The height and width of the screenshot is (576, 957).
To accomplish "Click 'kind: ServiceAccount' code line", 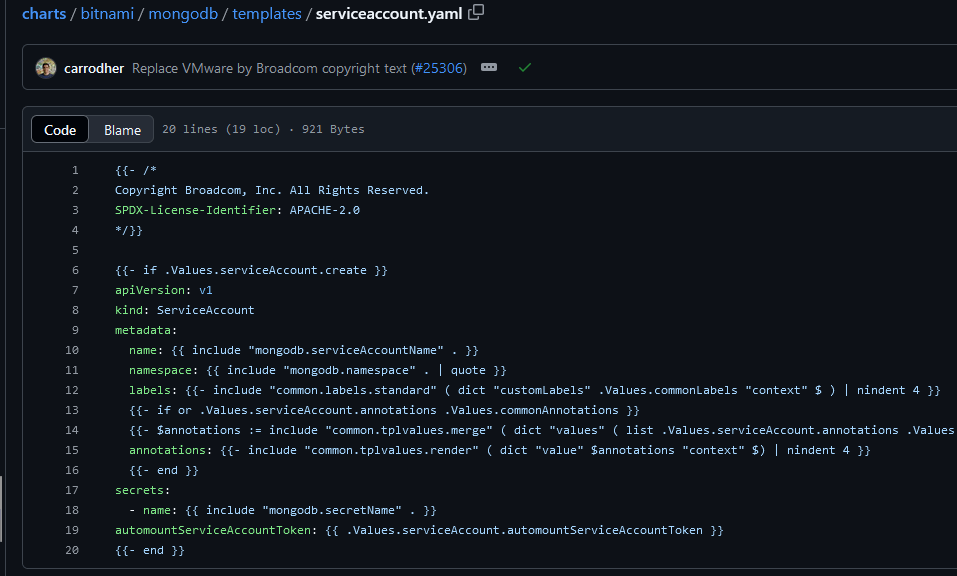I will 184,310.
